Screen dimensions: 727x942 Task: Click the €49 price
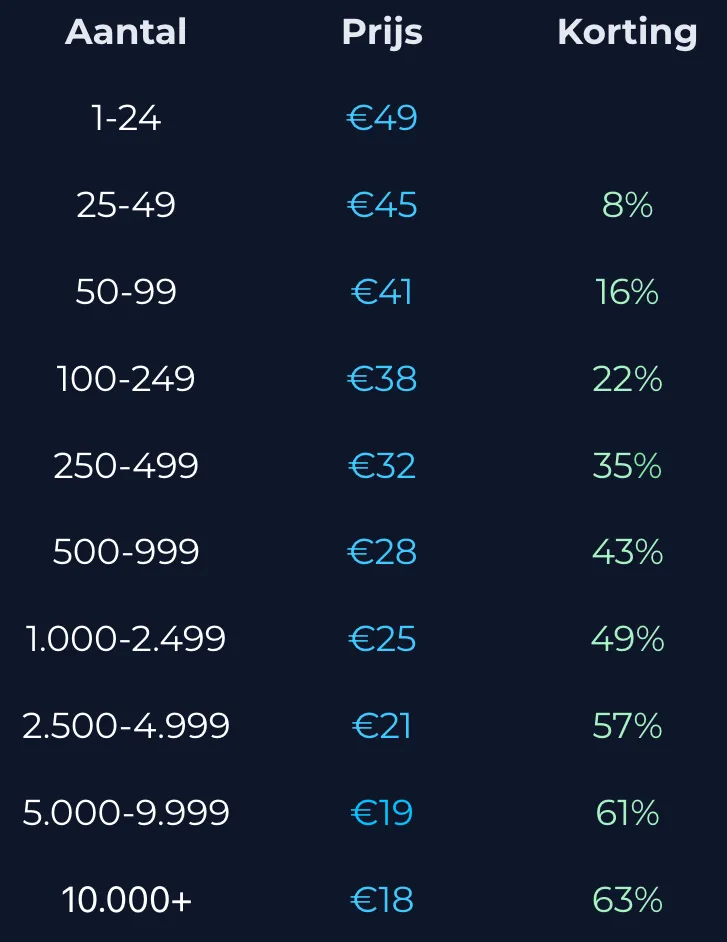tap(382, 118)
